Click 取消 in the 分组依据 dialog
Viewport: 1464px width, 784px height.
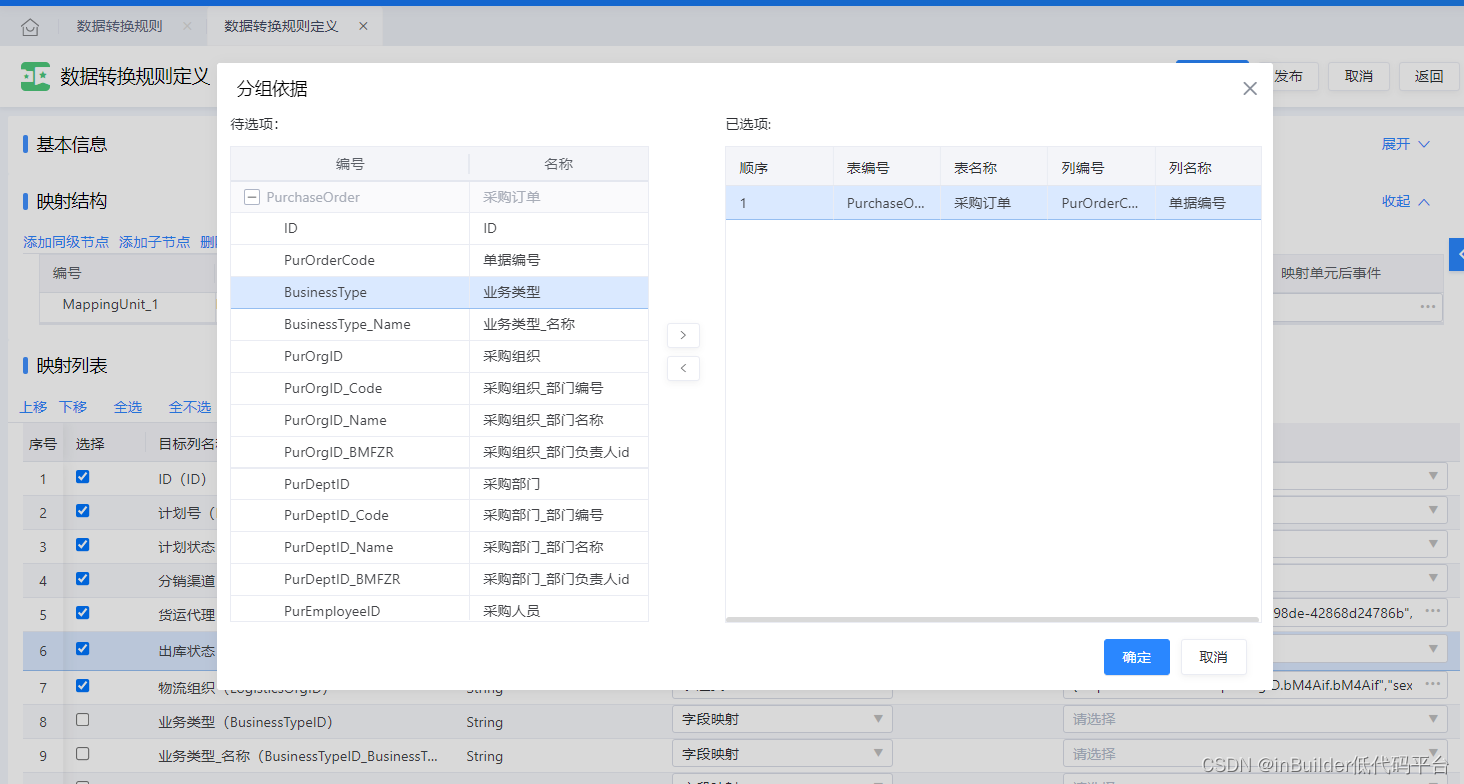(1213, 657)
